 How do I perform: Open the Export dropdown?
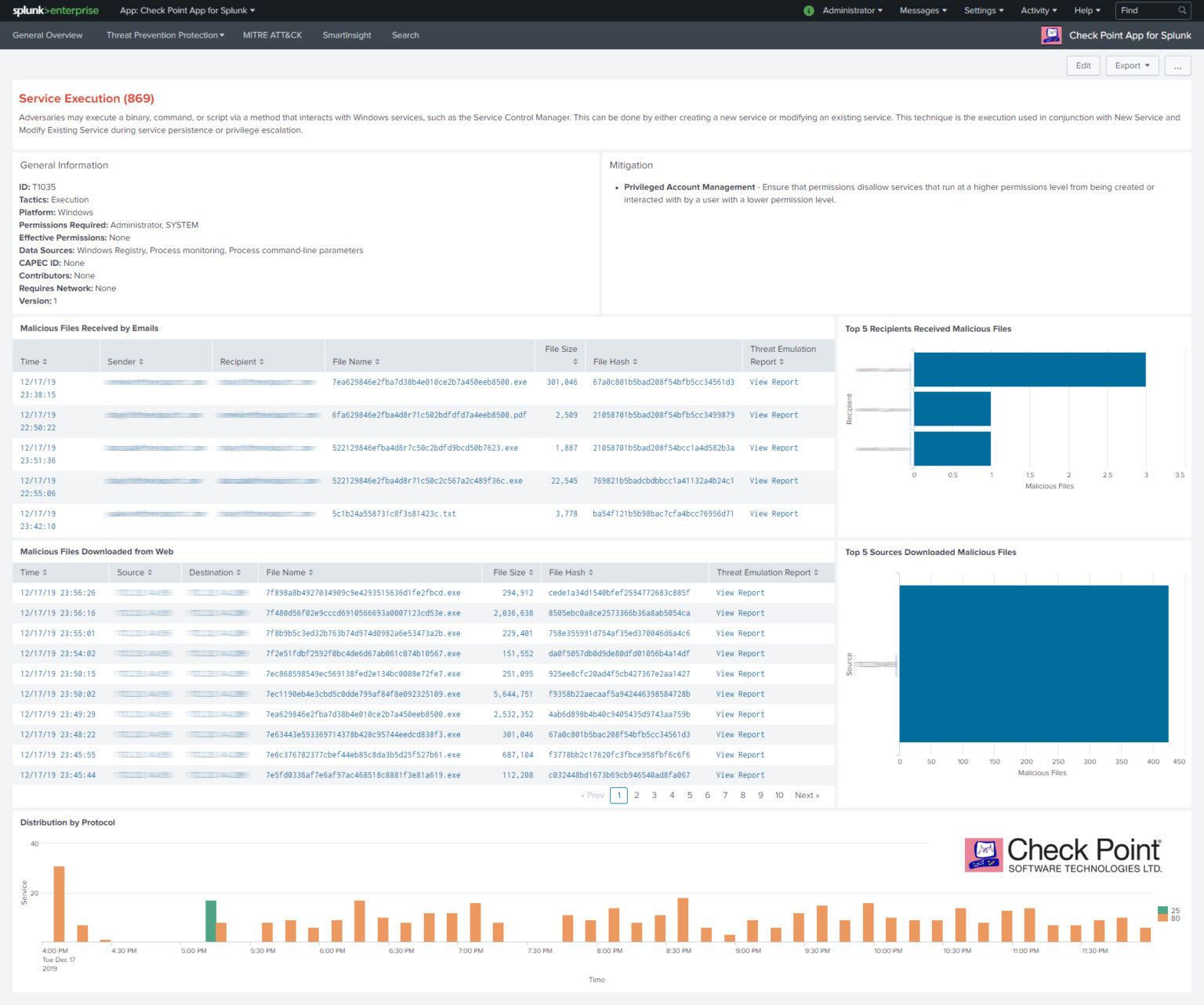(x=1132, y=66)
